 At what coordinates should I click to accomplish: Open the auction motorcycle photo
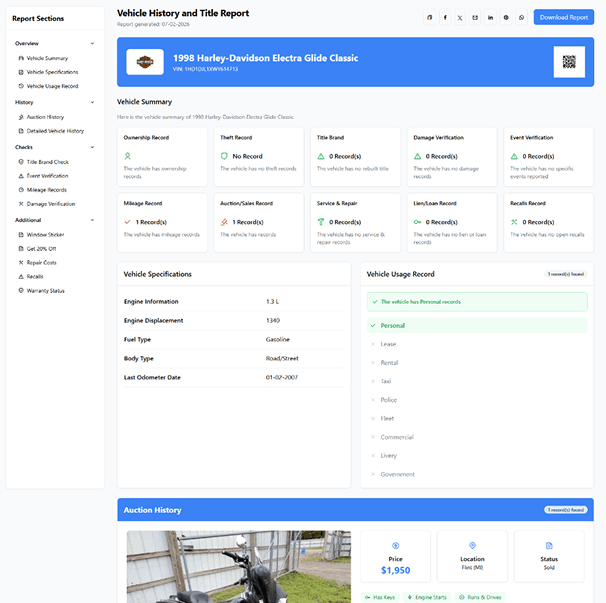[x=239, y=566]
